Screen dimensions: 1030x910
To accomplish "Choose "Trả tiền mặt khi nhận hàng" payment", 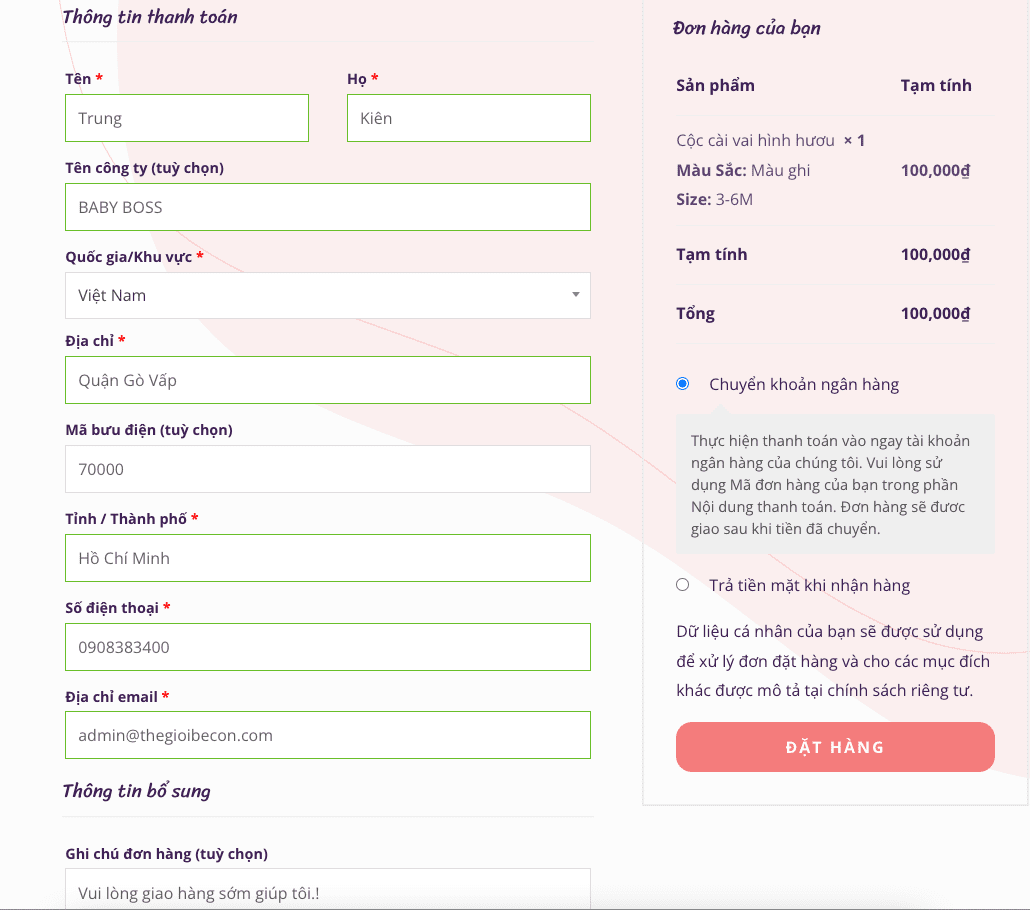I will click(682, 584).
